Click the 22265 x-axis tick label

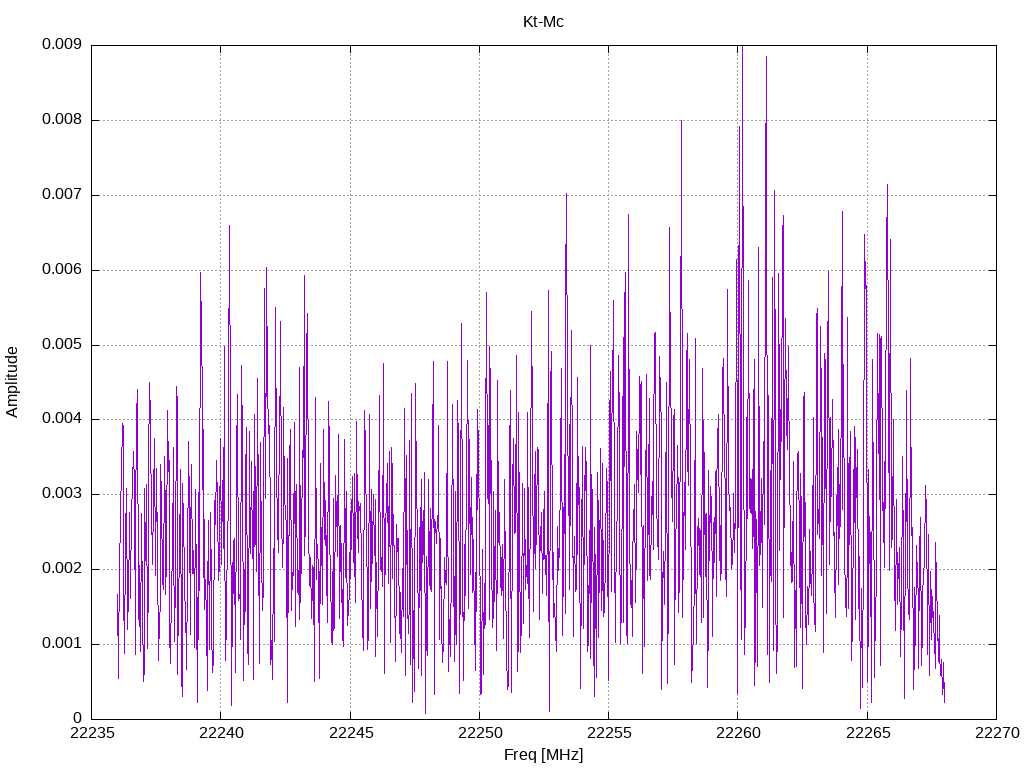868,733
